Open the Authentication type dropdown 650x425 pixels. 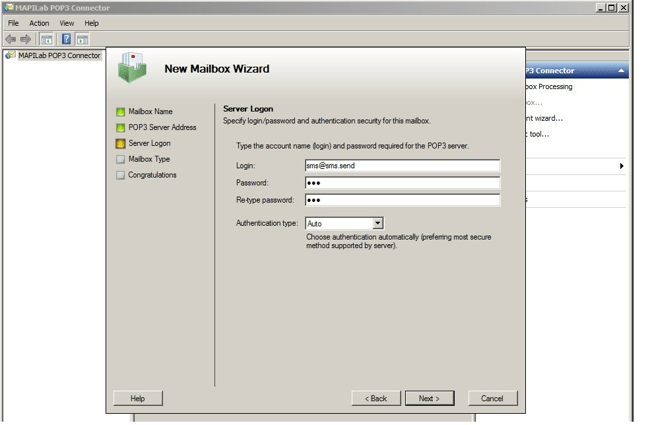tap(377, 223)
